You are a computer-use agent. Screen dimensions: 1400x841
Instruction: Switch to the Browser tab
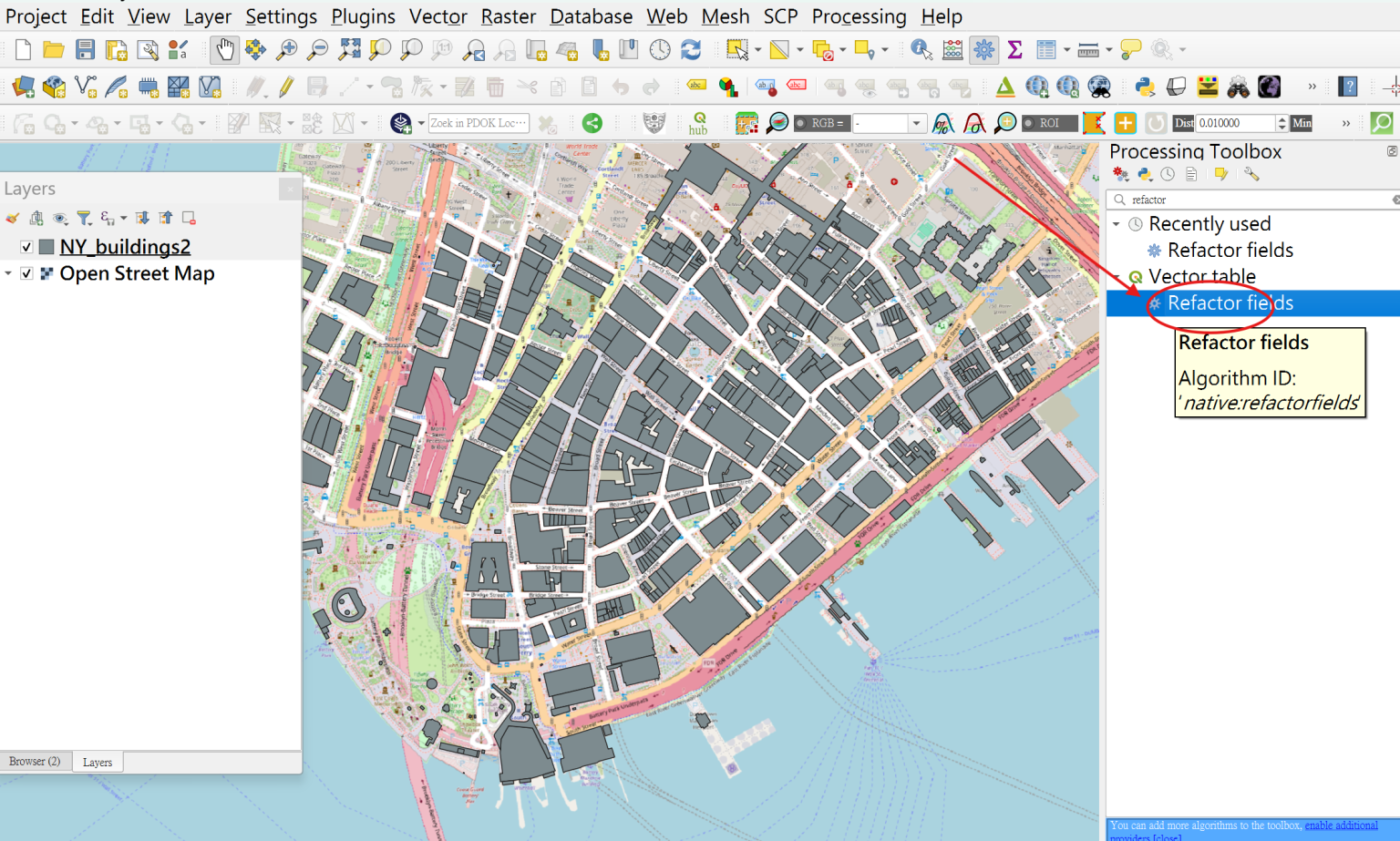point(35,761)
